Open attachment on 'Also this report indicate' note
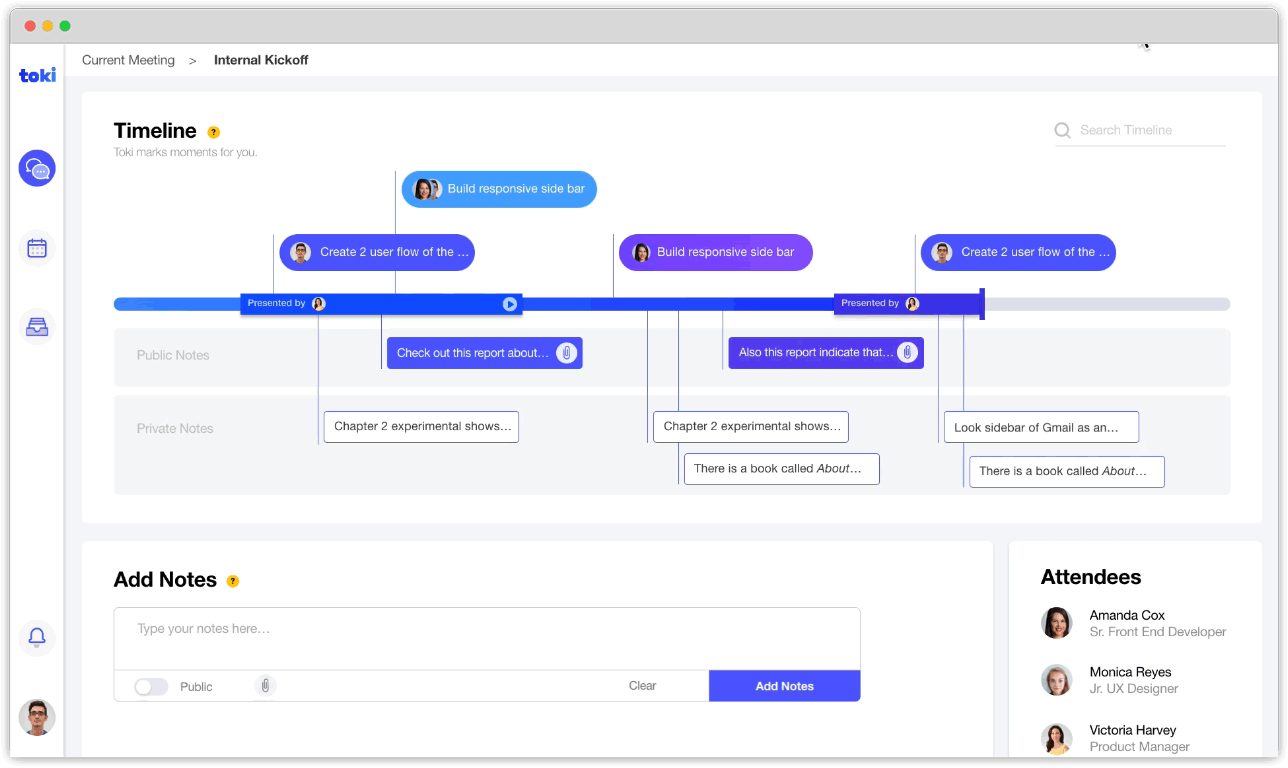 [907, 352]
